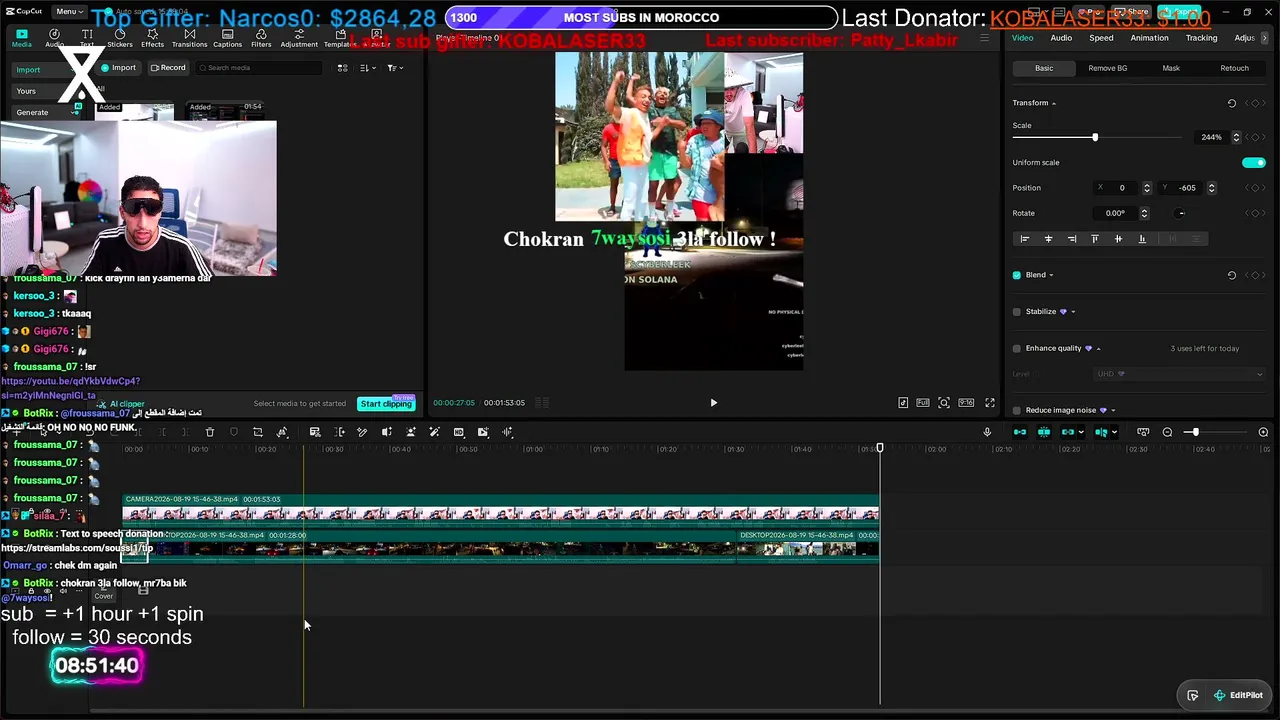Open the media filter dropdown
Viewport: 1280px width, 720px height.
point(394,68)
